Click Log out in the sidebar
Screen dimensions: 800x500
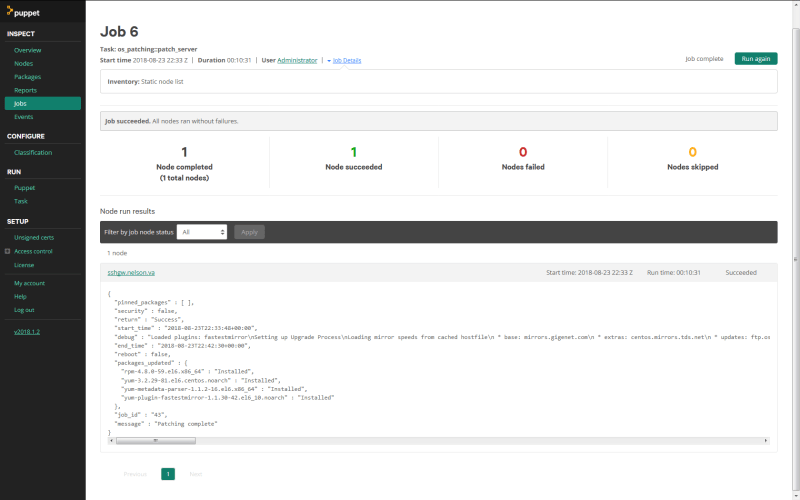coord(24,310)
